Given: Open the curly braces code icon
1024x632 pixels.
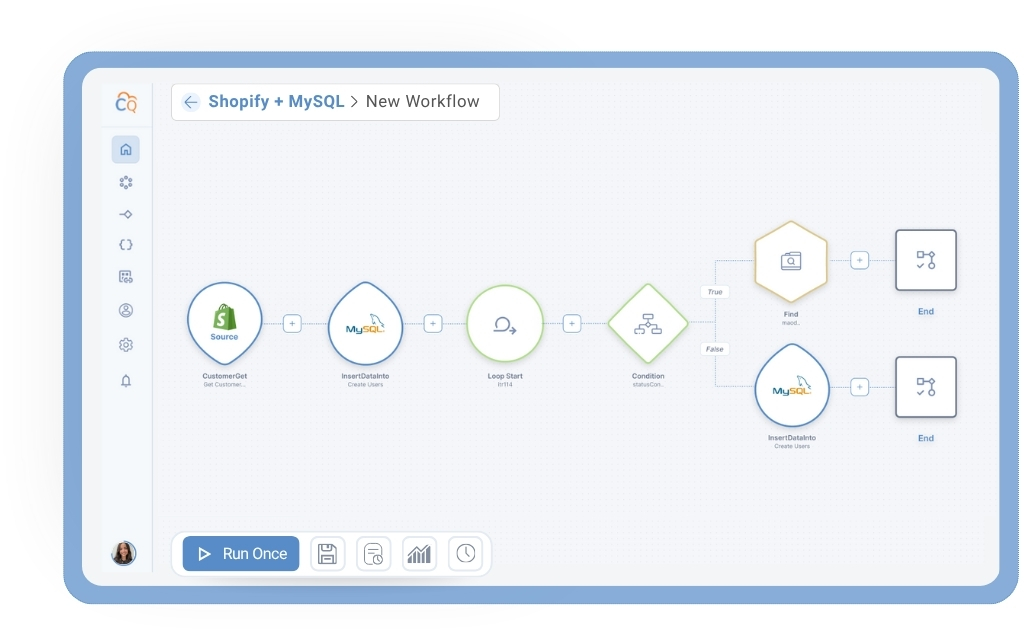Looking at the screenshot, I should pos(126,245).
